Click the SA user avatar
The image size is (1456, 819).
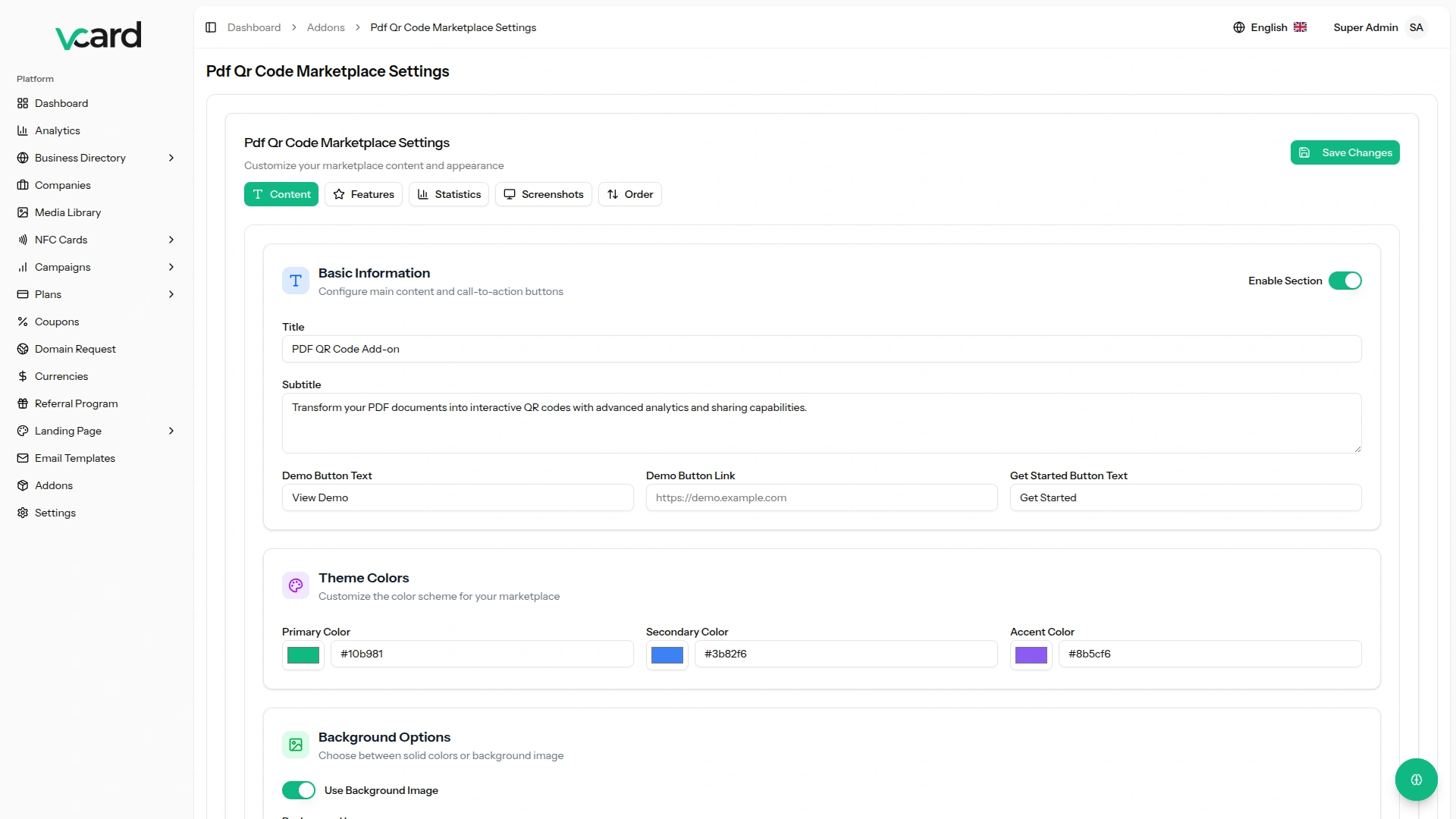pyautogui.click(x=1417, y=27)
